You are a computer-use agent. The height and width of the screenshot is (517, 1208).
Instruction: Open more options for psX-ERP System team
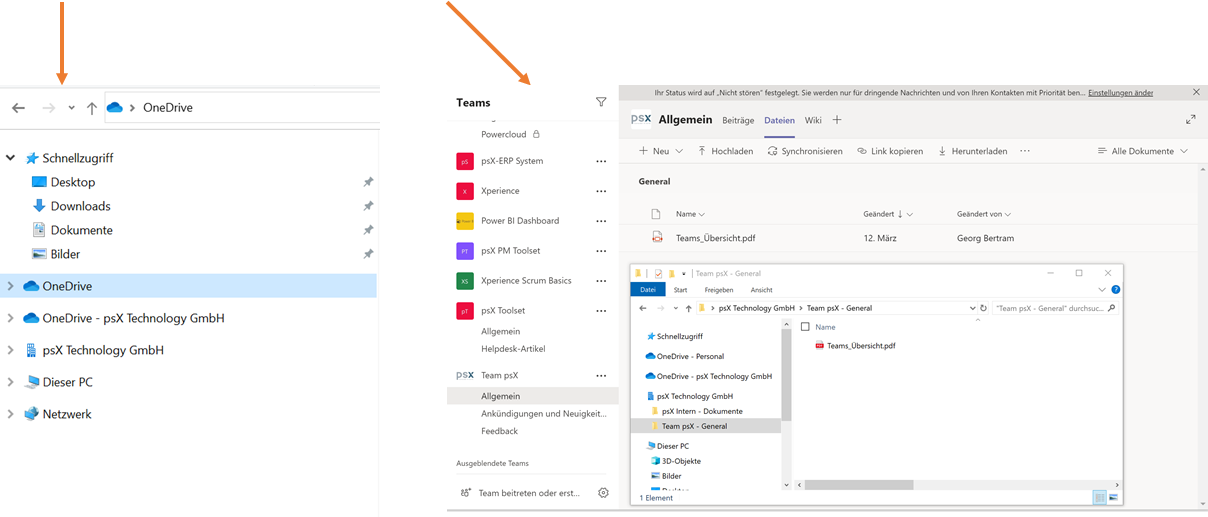click(x=601, y=161)
